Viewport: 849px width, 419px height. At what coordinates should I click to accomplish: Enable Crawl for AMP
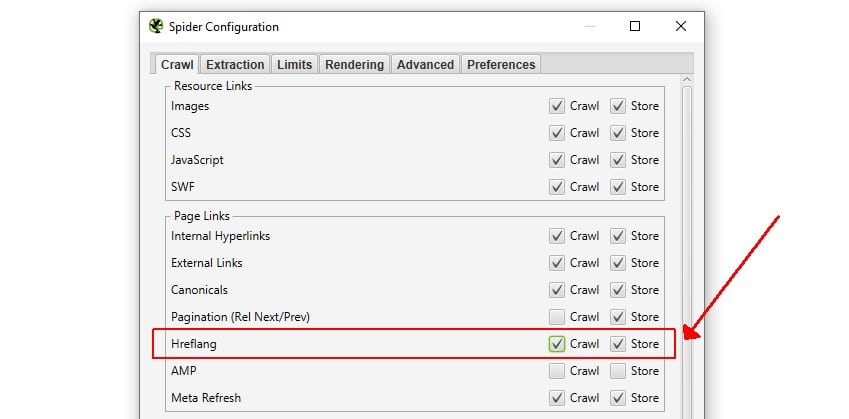click(x=557, y=371)
